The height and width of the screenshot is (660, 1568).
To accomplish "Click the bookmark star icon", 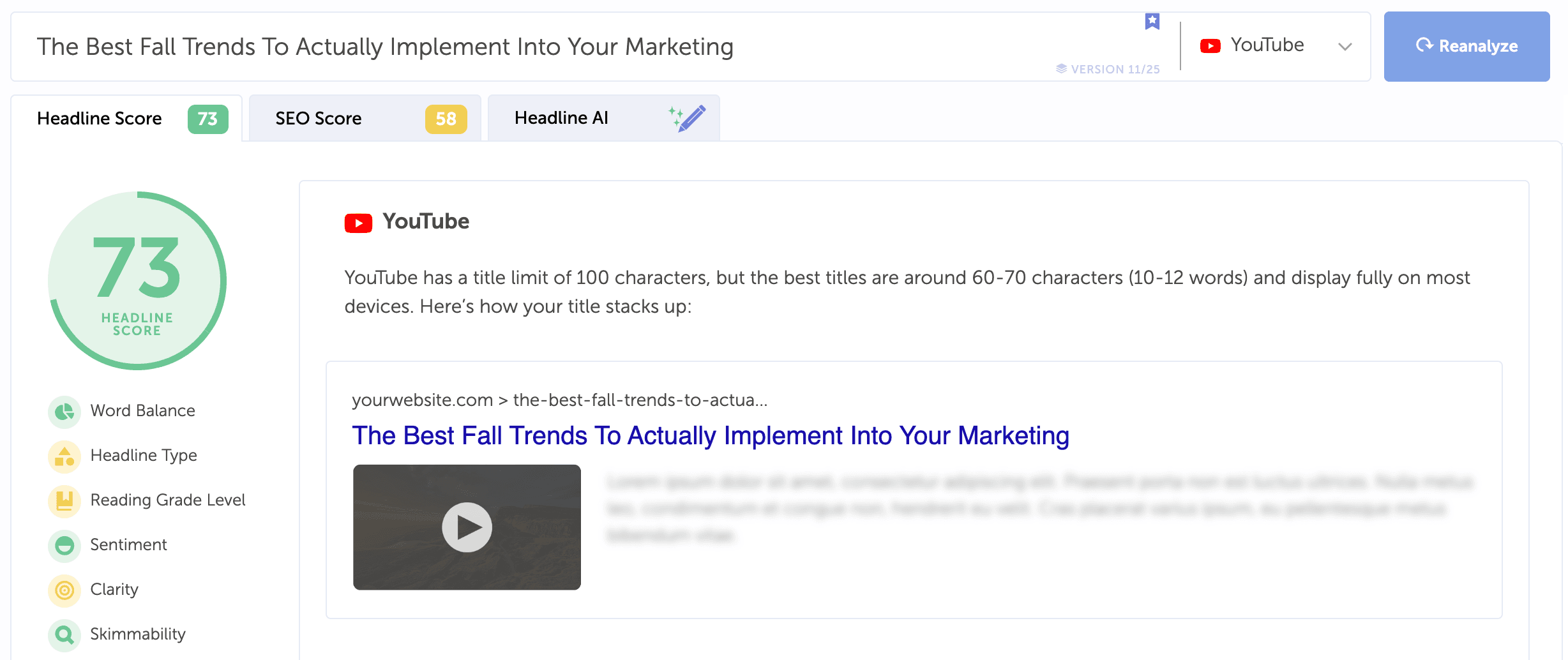I will (x=1152, y=22).
